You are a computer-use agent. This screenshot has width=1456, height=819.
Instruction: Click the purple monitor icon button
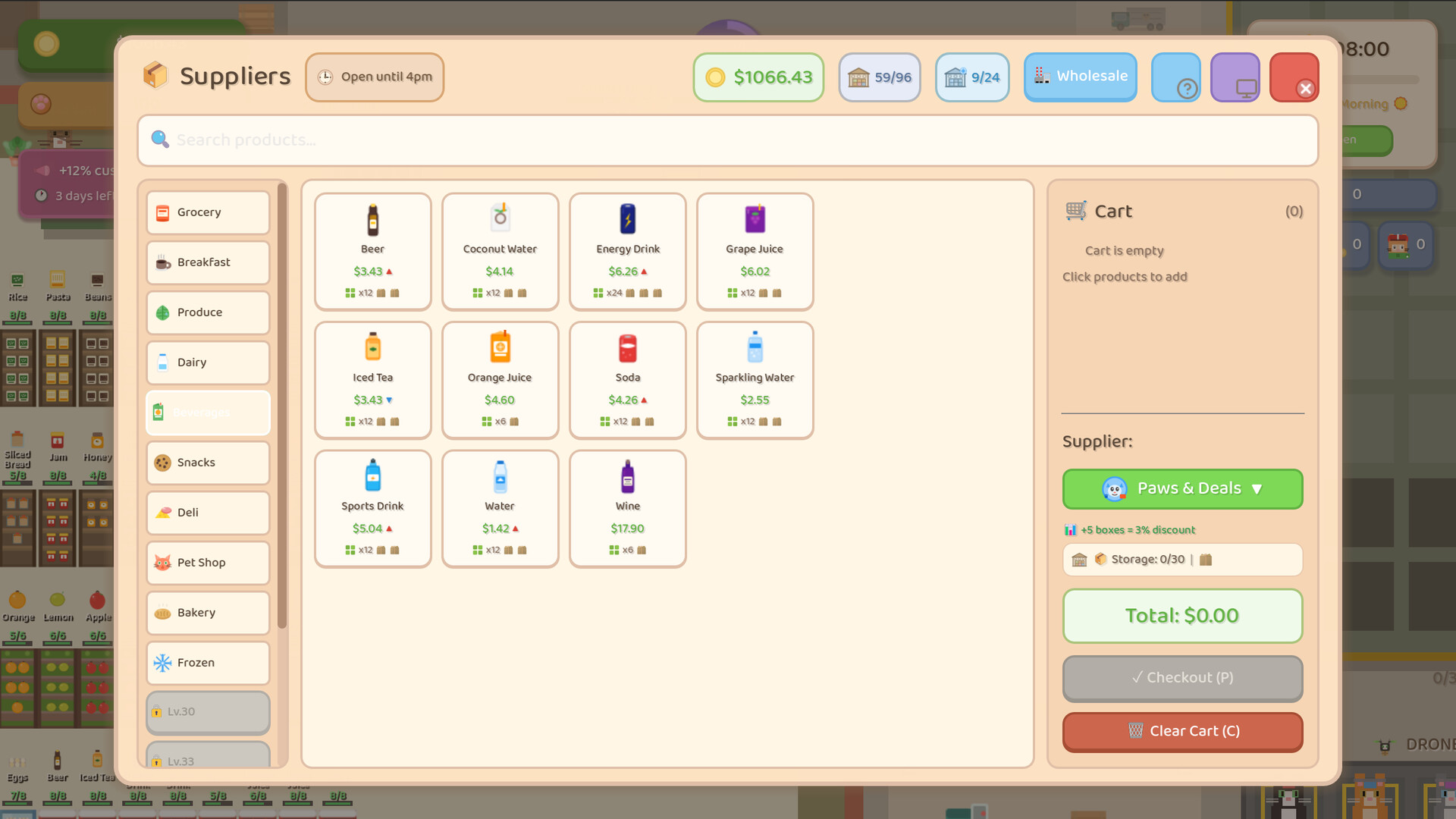tap(1235, 77)
